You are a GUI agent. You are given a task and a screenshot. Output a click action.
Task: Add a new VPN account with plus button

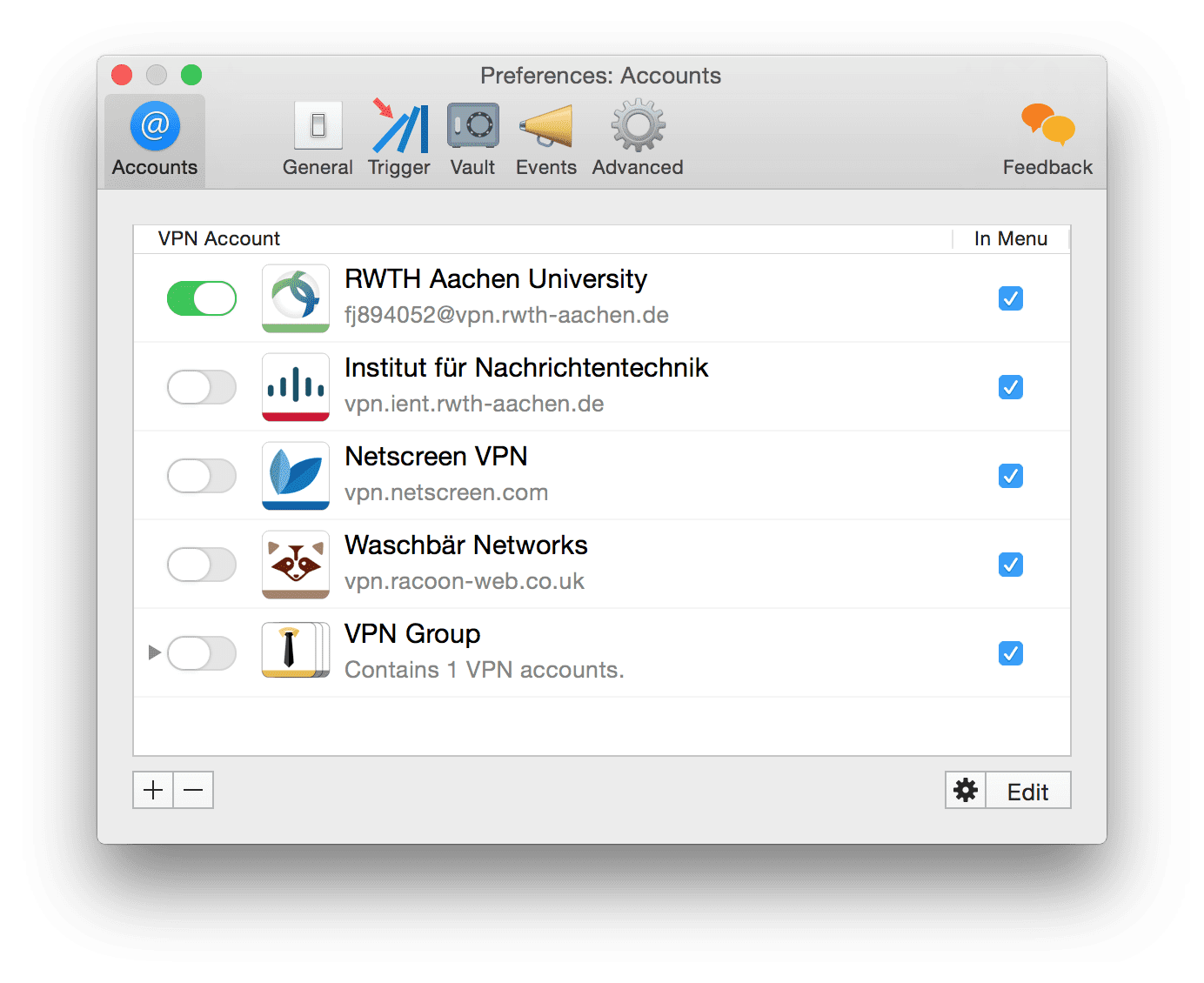click(153, 790)
